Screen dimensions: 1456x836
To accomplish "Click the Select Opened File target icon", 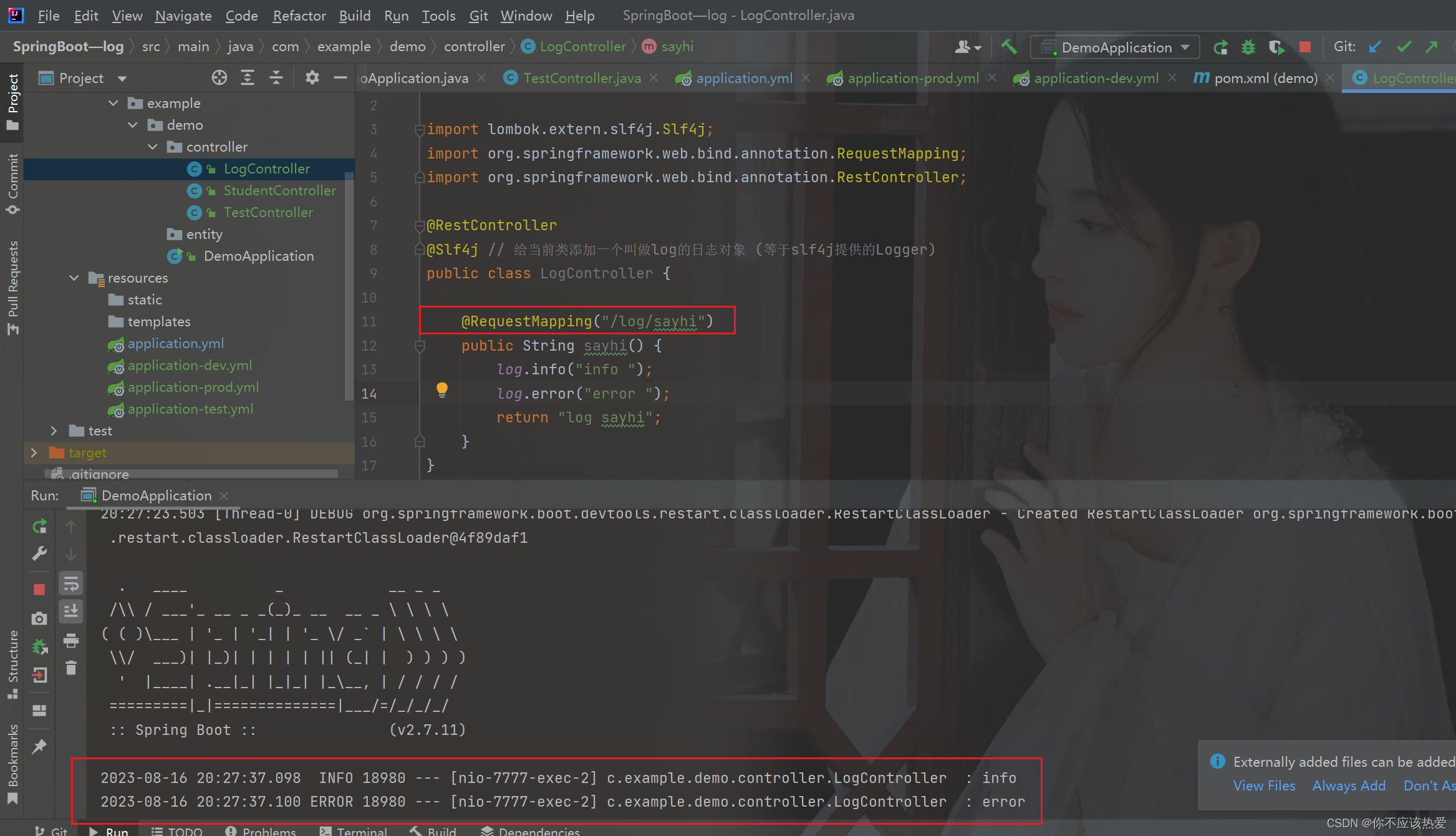I will click(x=219, y=78).
